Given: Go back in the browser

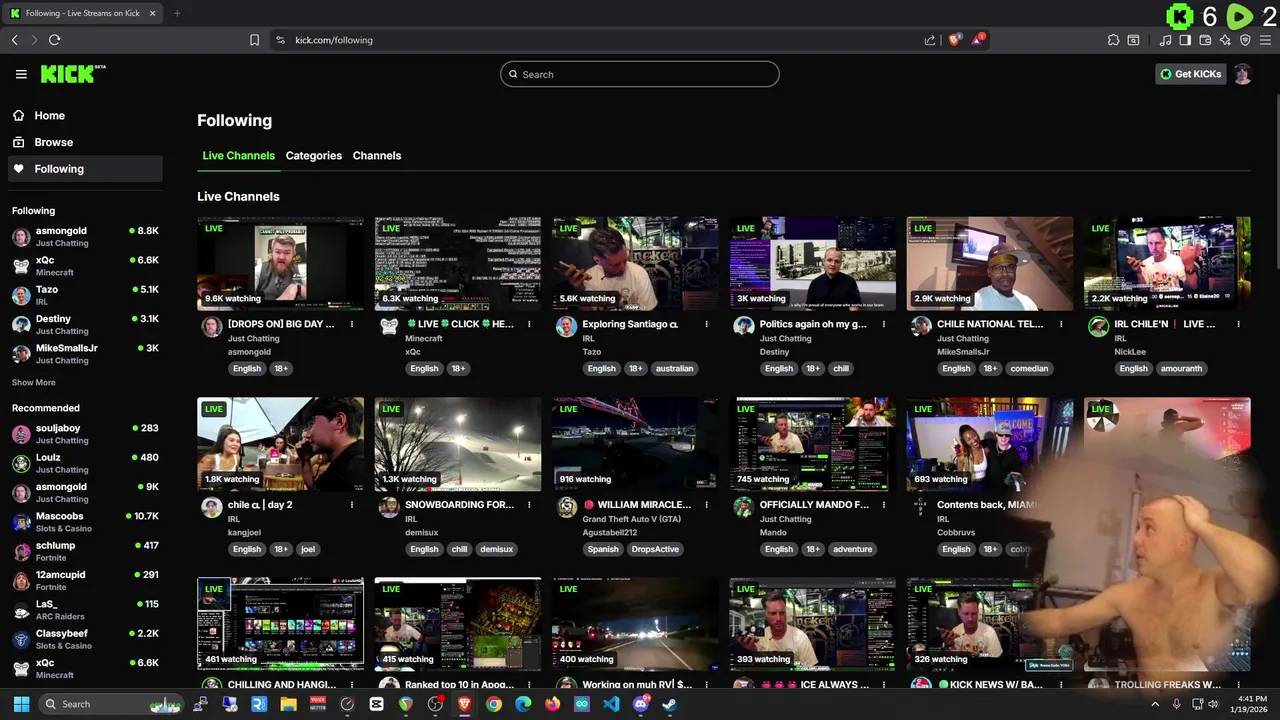Looking at the screenshot, I should click(x=14, y=40).
